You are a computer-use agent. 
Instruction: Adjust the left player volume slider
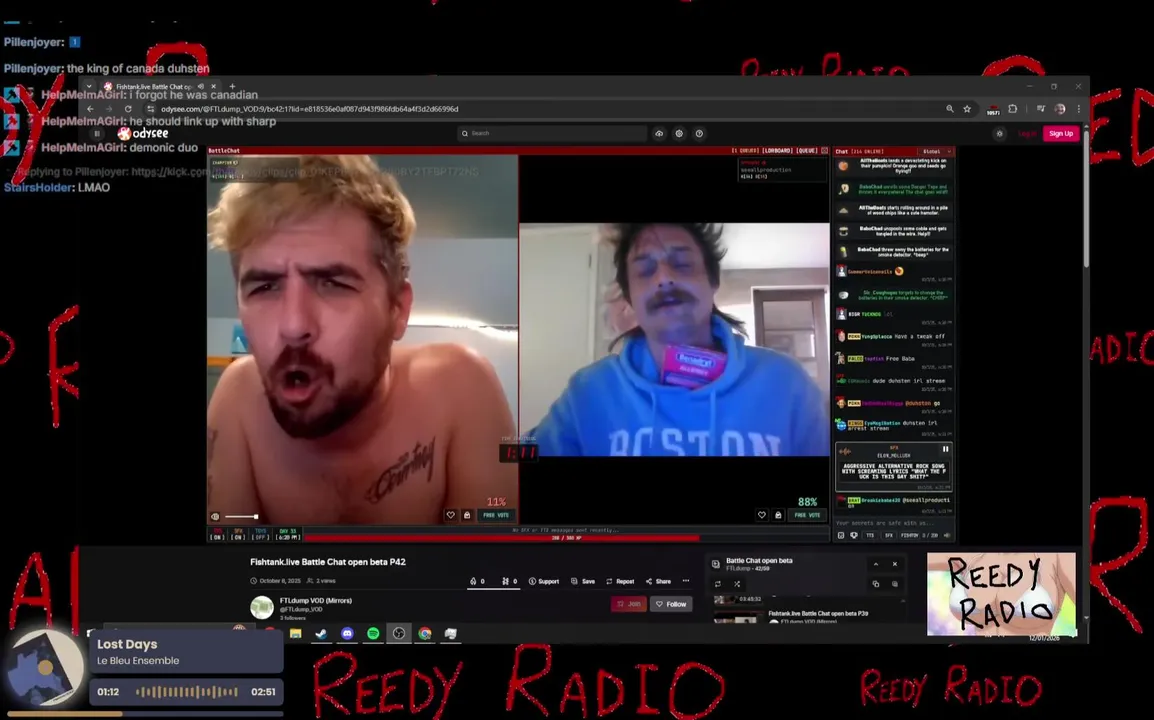241,517
